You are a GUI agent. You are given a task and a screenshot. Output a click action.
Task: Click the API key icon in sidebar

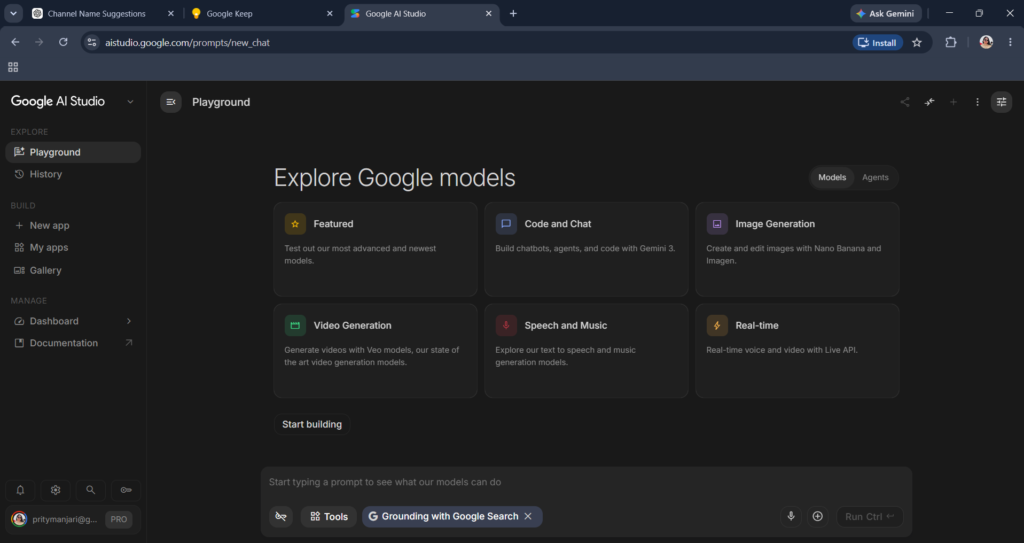coord(126,490)
